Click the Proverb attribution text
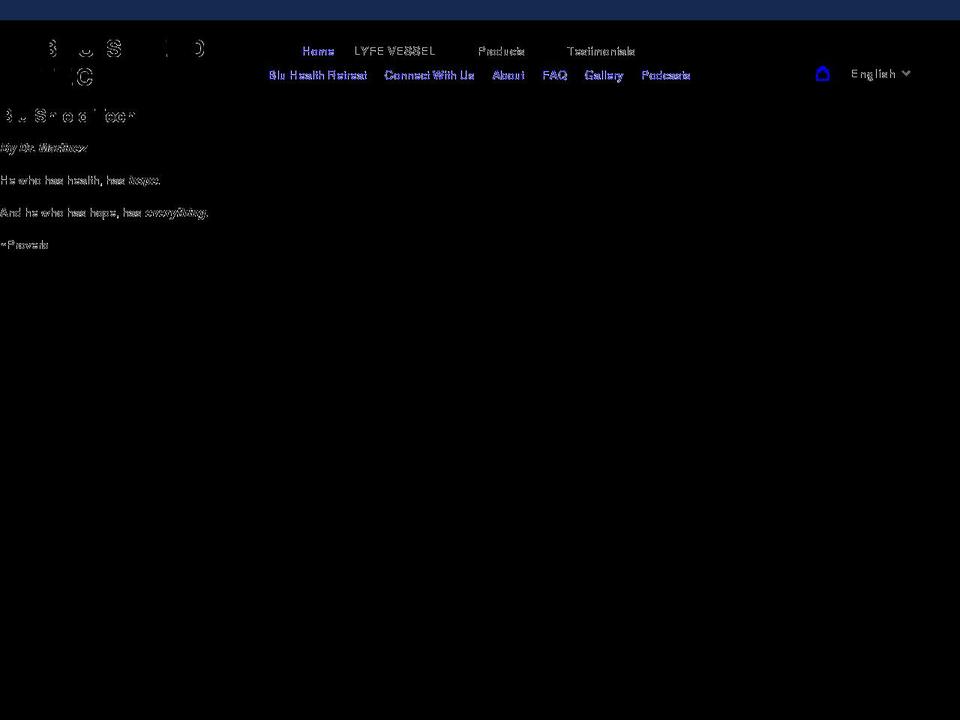Screen dimensions: 960x720 tap(24, 244)
